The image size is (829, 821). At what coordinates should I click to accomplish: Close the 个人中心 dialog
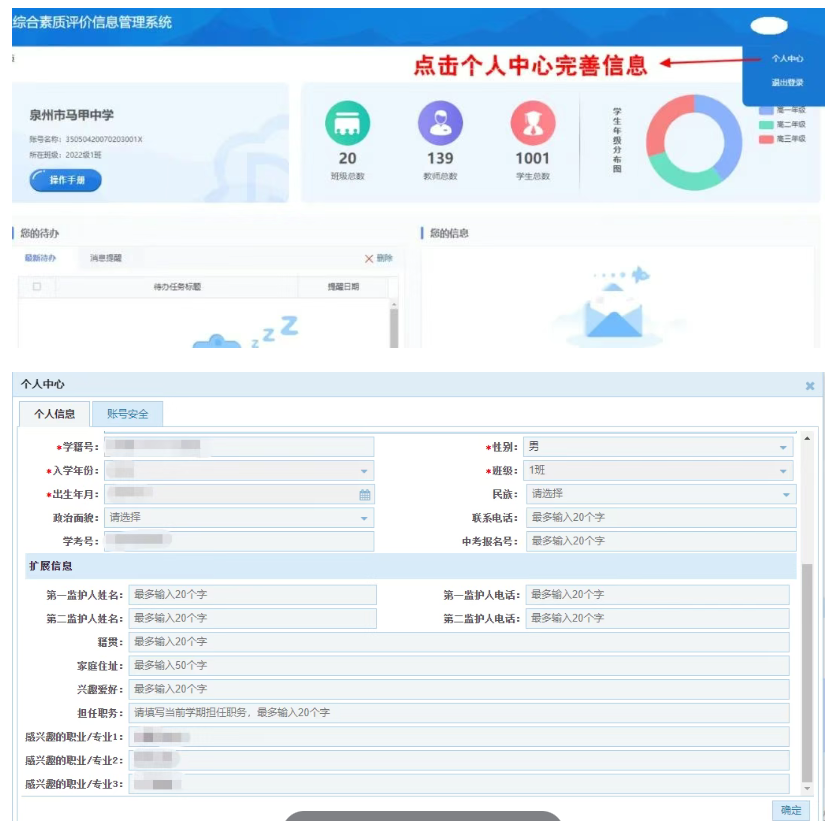tap(810, 386)
